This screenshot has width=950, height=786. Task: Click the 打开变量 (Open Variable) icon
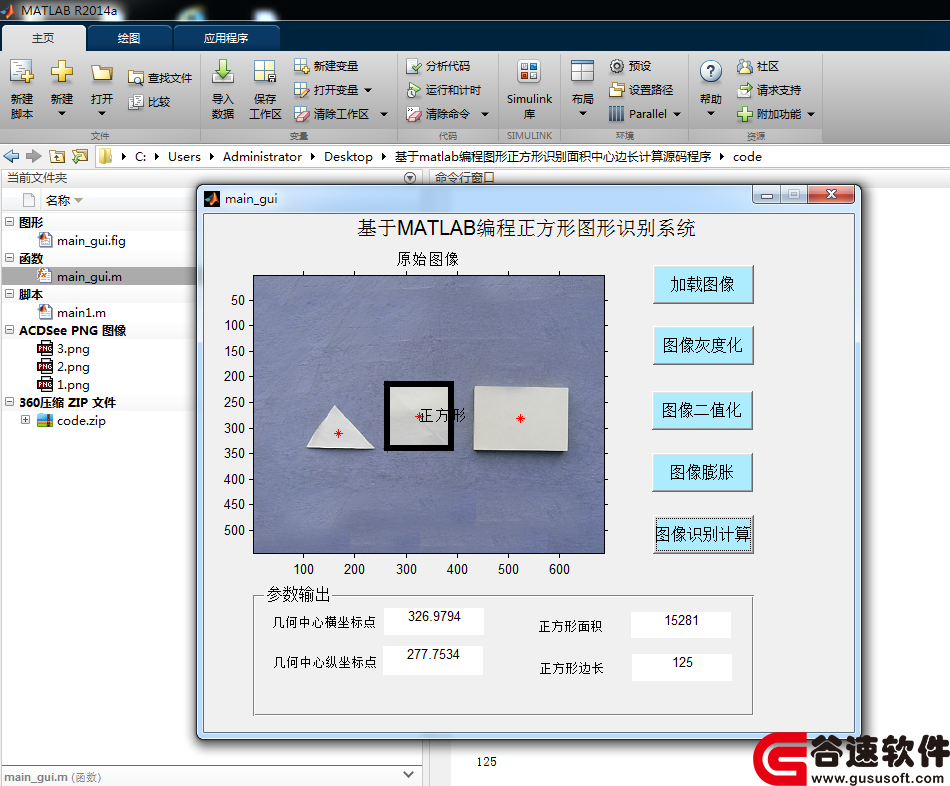301,90
